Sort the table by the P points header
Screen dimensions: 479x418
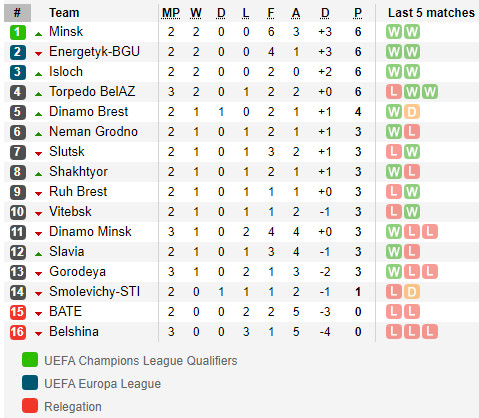pyautogui.click(x=358, y=13)
